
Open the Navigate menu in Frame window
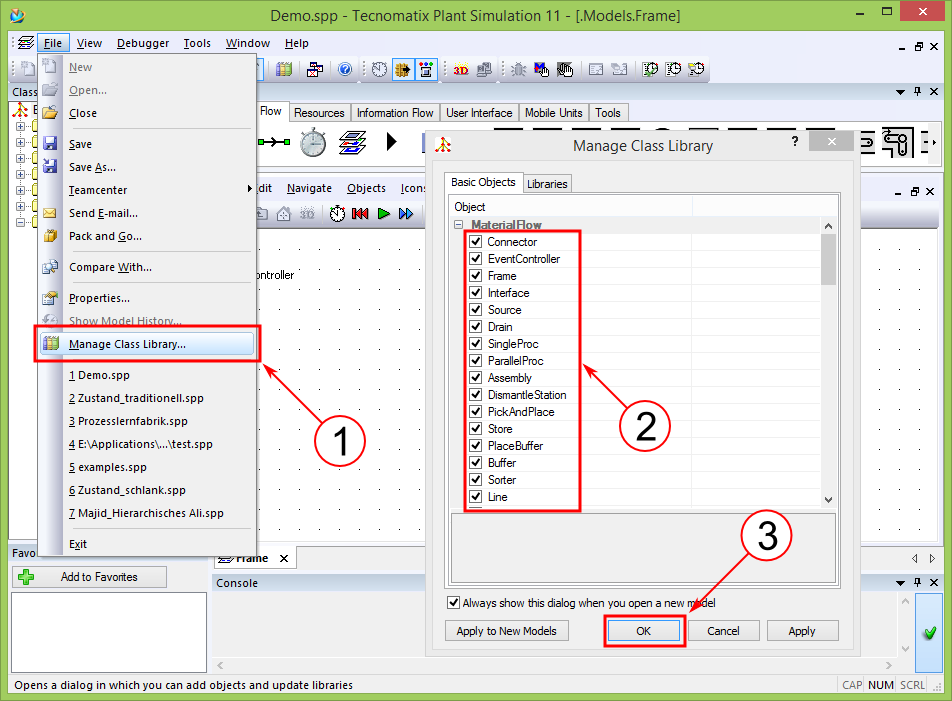click(x=309, y=188)
